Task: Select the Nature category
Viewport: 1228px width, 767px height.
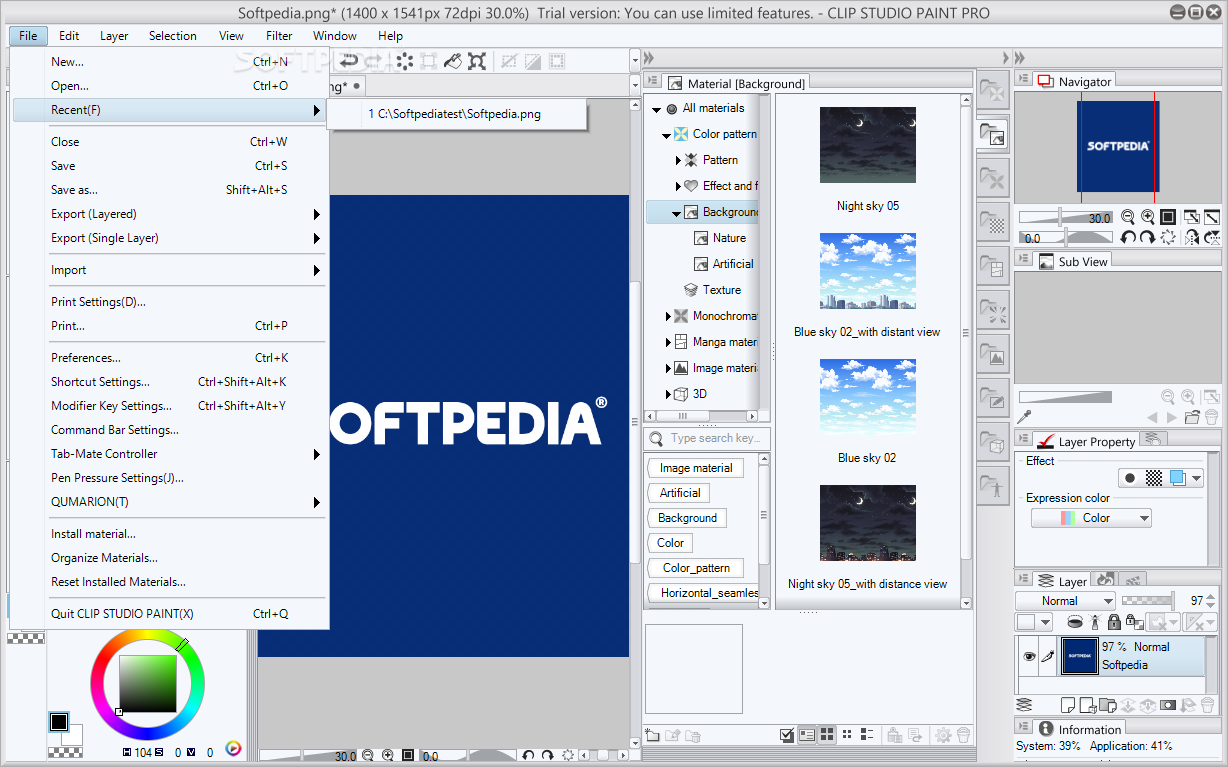Action: point(729,238)
